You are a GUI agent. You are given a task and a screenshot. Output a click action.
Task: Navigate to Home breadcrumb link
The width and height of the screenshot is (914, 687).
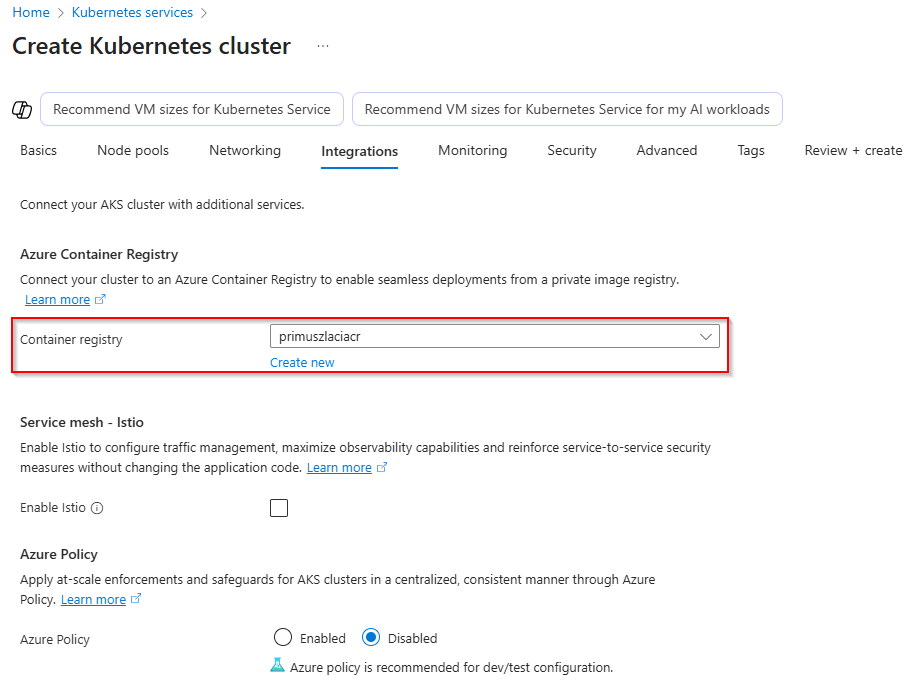[x=31, y=13]
